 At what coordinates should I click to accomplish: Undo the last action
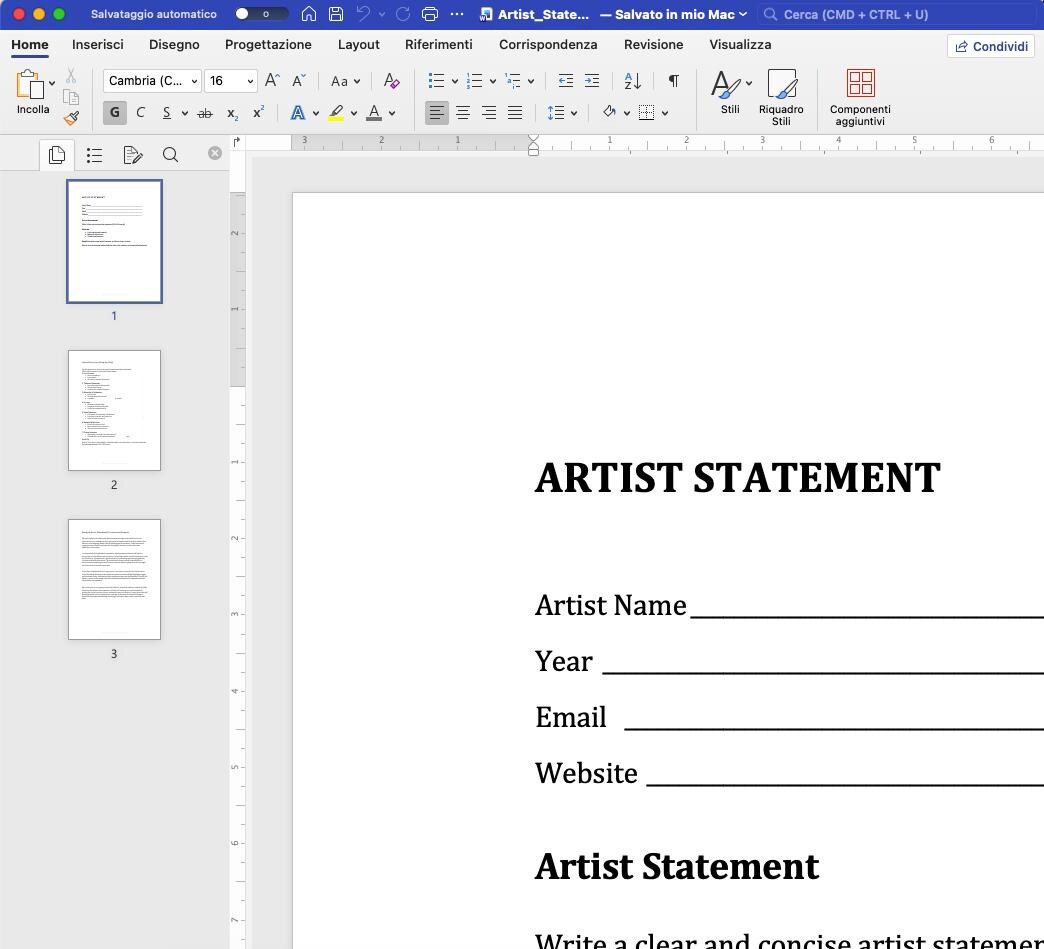[x=363, y=14]
